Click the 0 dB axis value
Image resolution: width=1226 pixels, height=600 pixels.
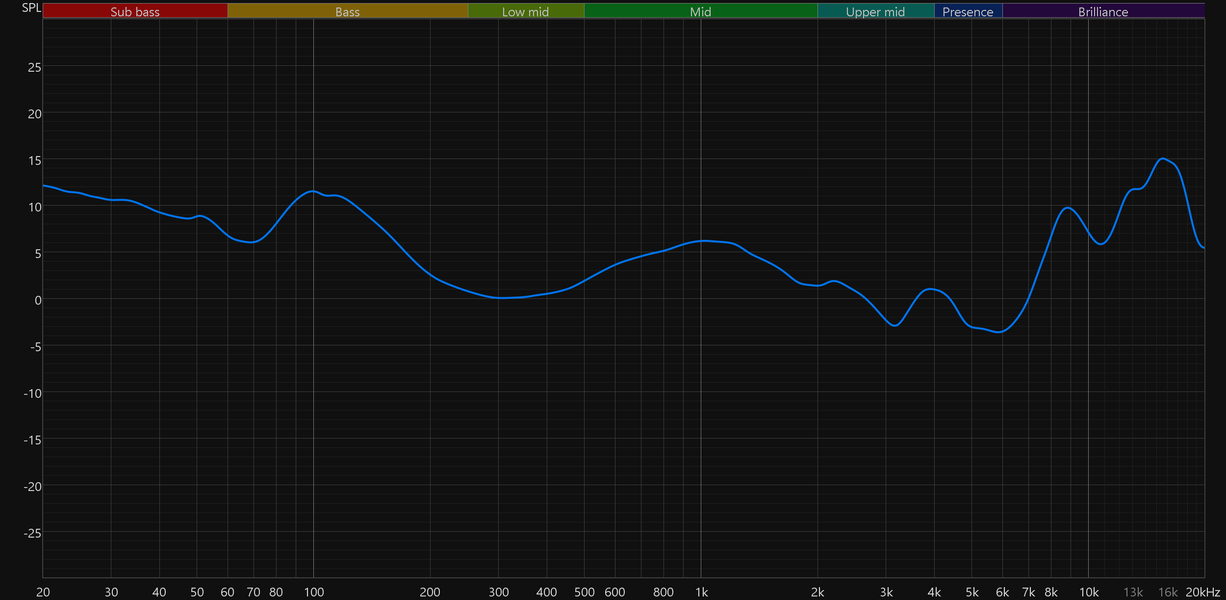[37, 300]
